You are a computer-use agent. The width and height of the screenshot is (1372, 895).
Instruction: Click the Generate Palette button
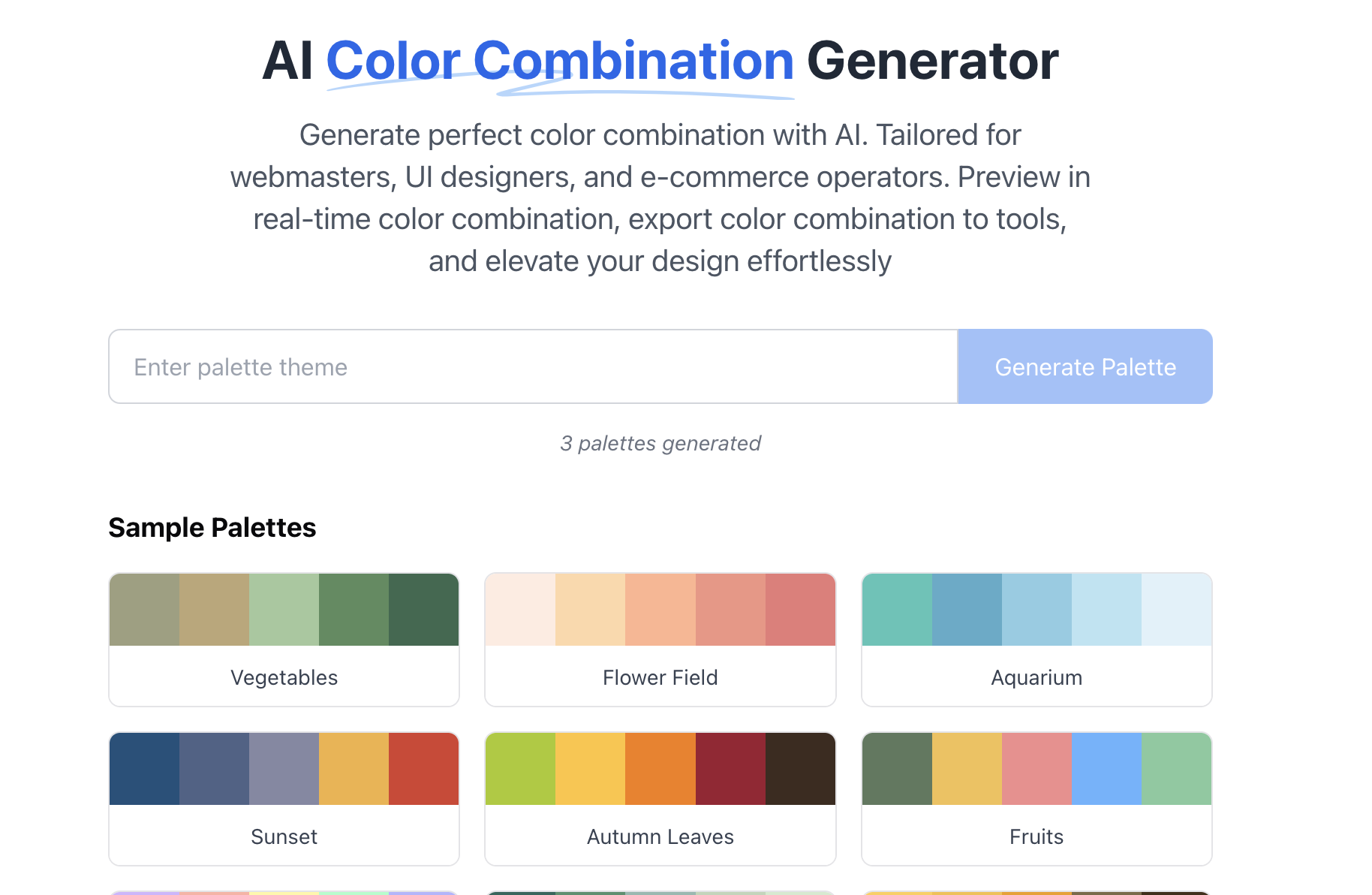click(1085, 366)
